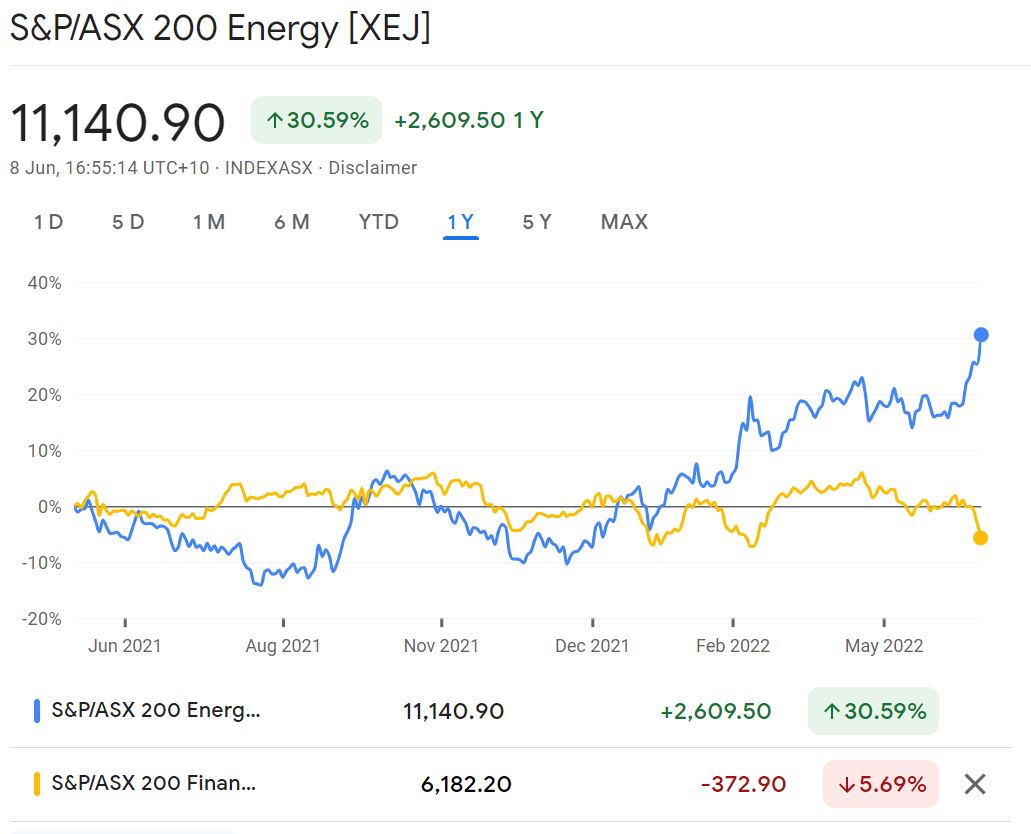
Task: Choose the 1M chart range
Action: [x=209, y=222]
